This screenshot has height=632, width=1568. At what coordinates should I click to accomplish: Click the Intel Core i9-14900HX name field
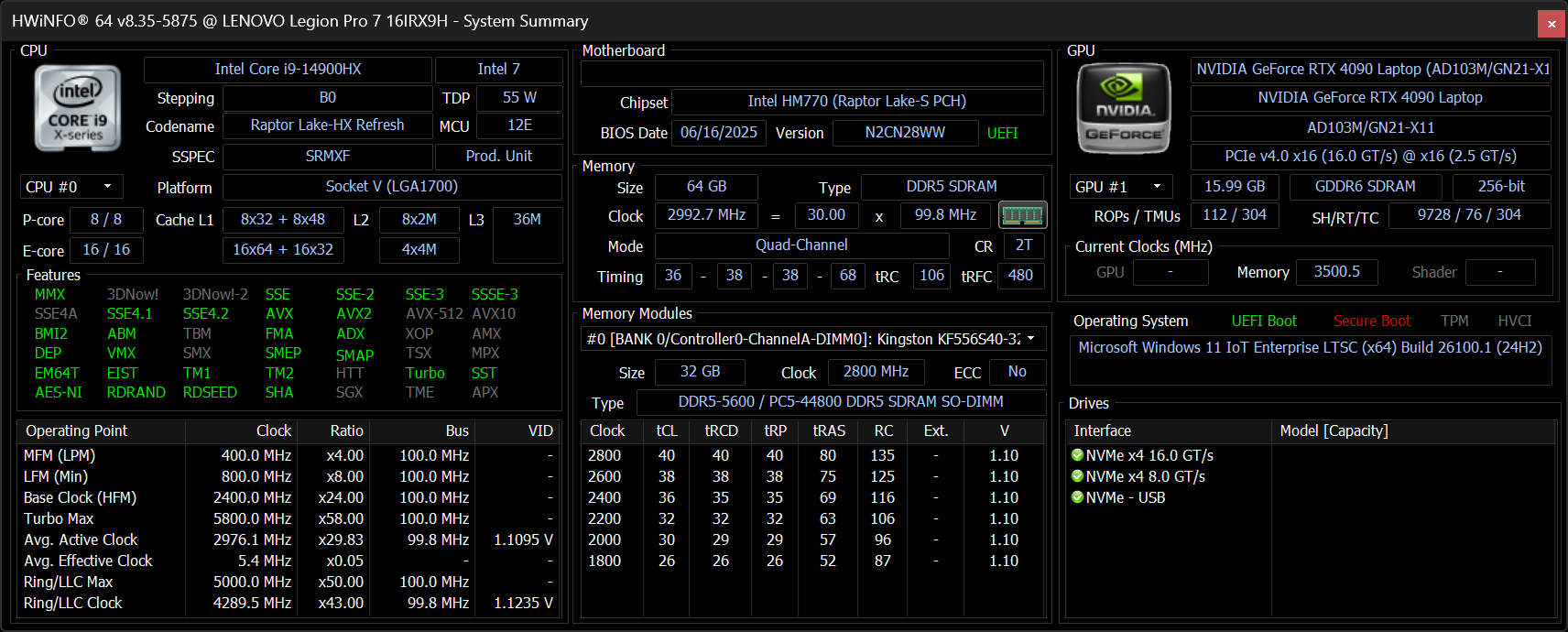tap(288, 70)
